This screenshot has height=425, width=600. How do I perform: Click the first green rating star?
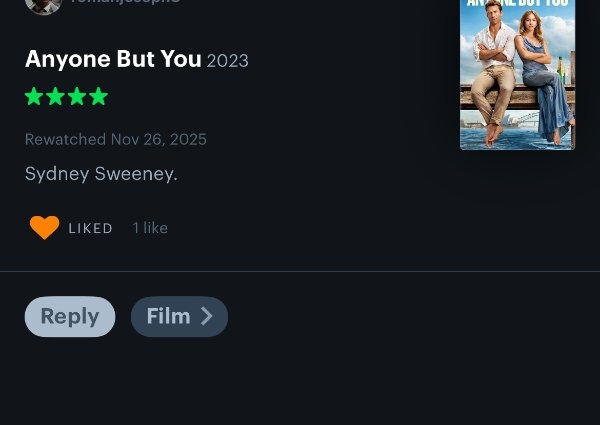(34, 97)
